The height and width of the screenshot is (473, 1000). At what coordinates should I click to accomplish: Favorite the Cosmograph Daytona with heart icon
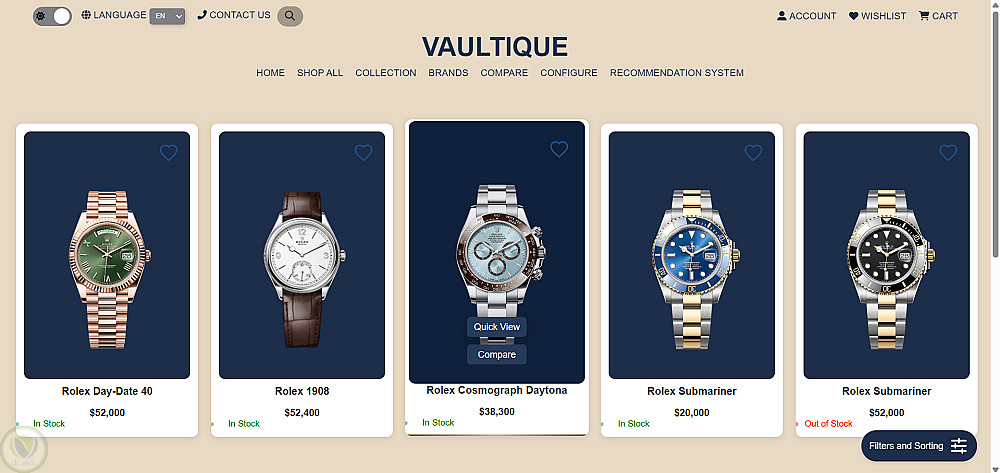(559, 149)
